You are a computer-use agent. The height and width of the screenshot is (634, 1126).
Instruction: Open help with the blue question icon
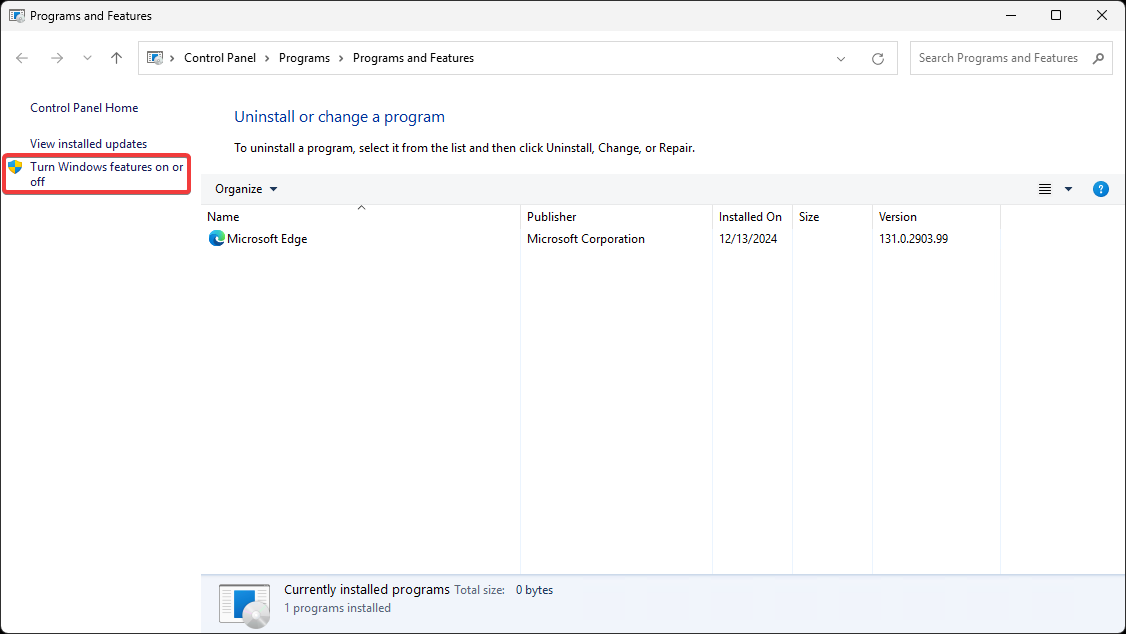(x=1100, y=189)
